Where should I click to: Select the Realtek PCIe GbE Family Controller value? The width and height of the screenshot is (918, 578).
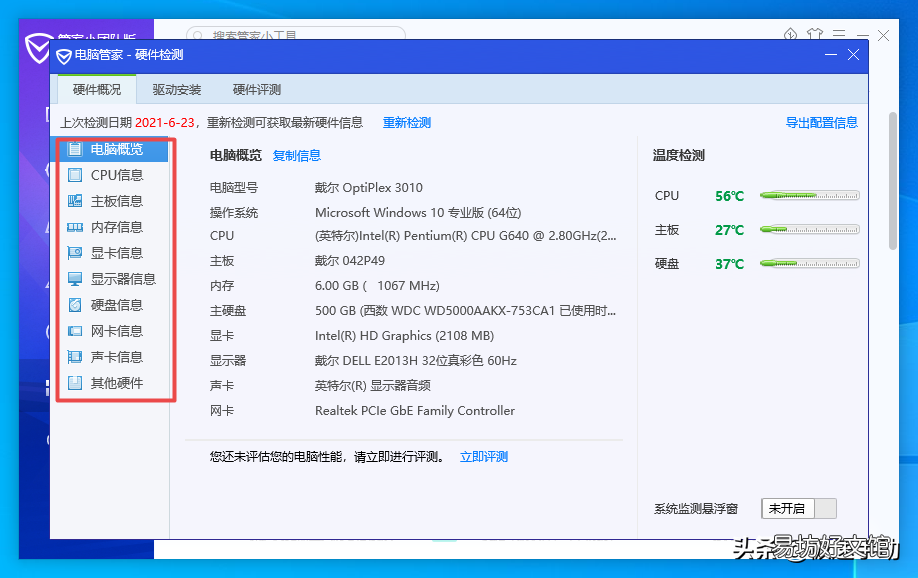coord(415,411)
